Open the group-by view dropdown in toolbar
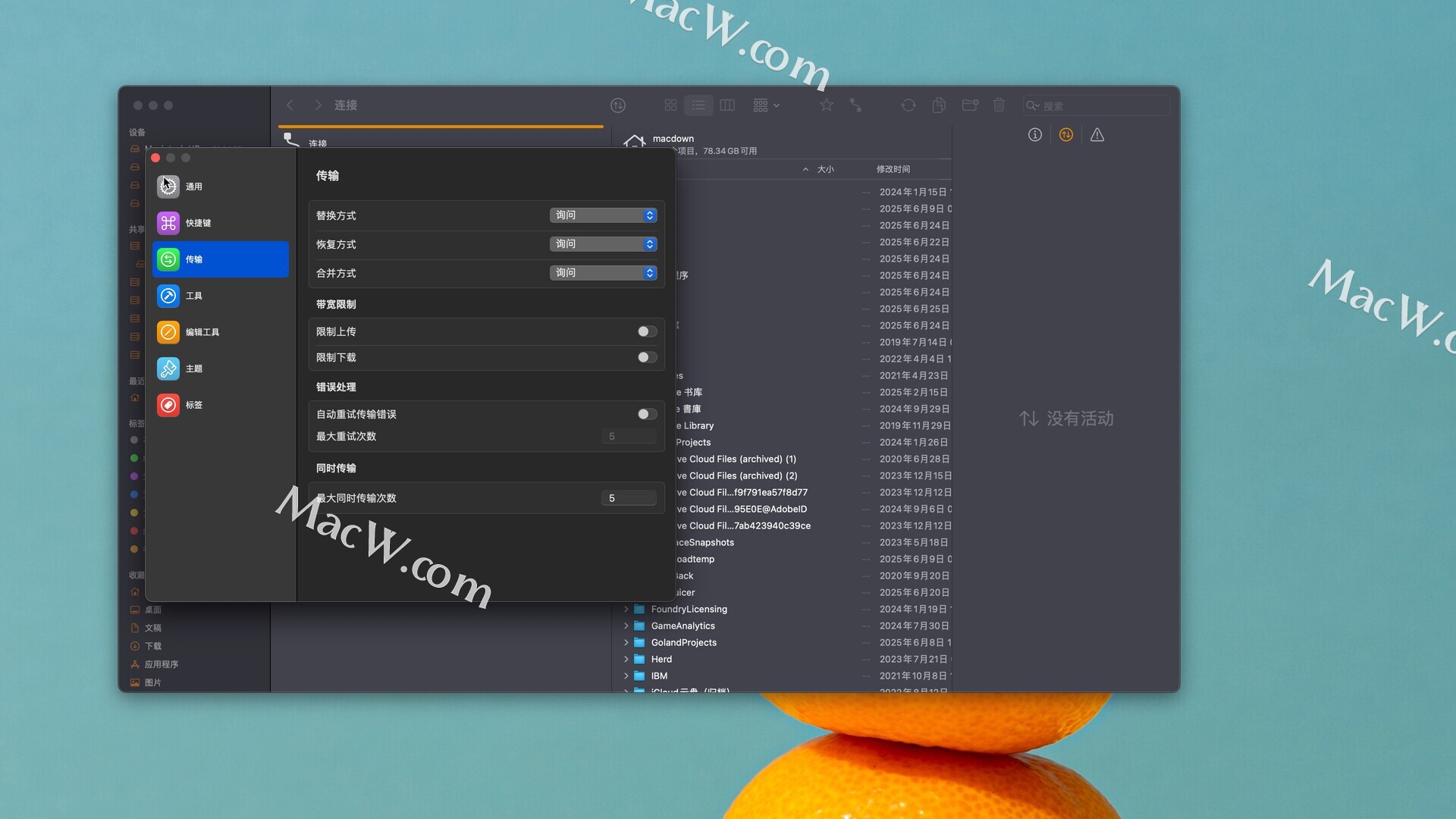Viewport: 1456px width, 819px height. tap(766, 105)
